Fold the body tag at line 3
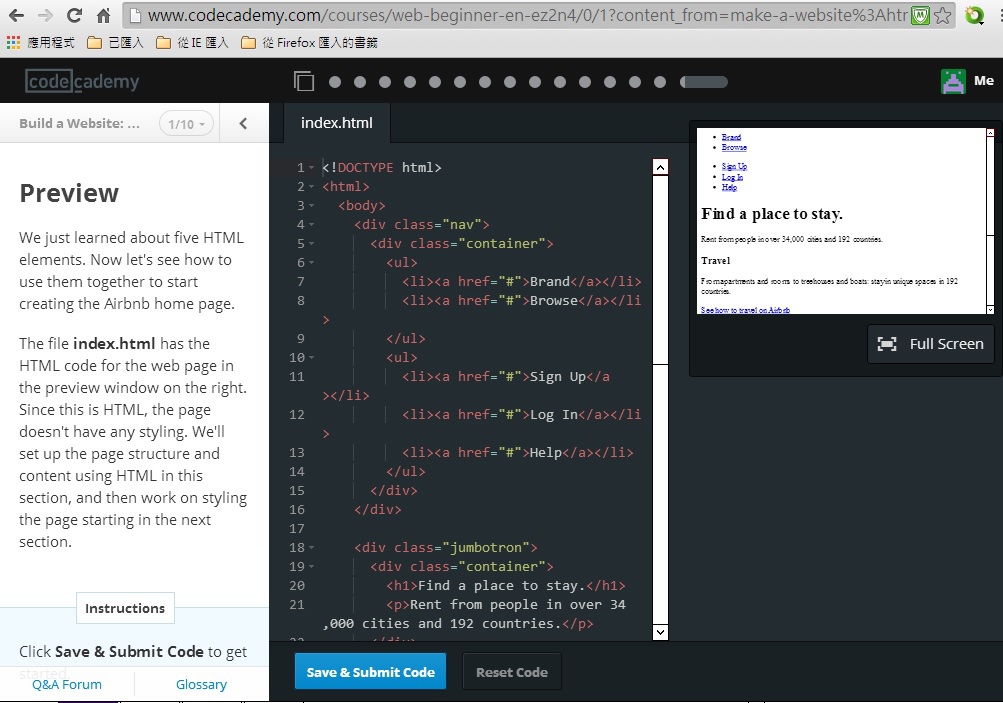 (312, 206)
